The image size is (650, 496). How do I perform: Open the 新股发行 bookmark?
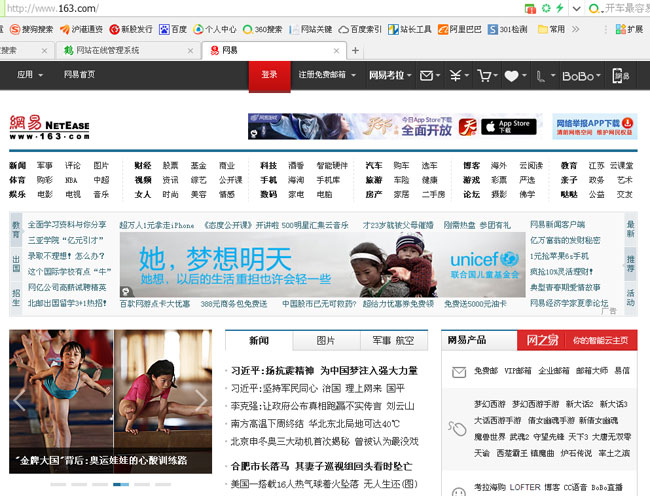tap(131, 29)
